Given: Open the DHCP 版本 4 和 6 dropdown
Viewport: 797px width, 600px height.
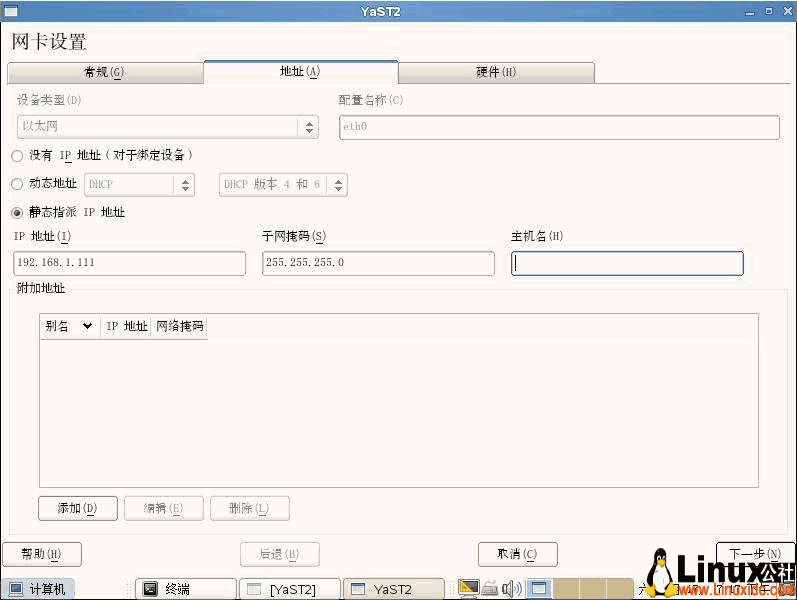Looking at the screenshot, I should (x=283, y=185).
